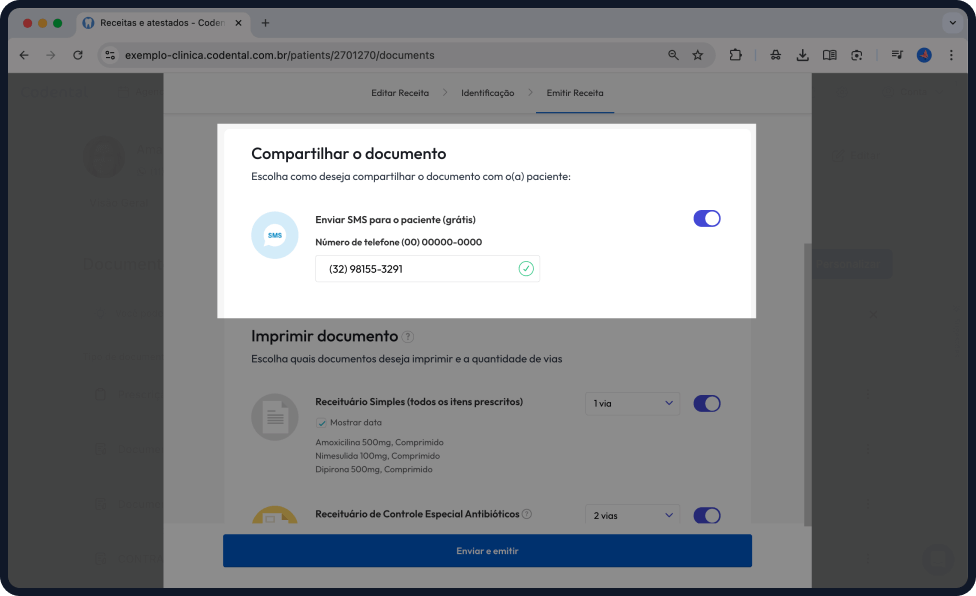This screenshot has height=596, width=976.
Task: Click the SMS bubble icon
Action: tap(274, 236)
